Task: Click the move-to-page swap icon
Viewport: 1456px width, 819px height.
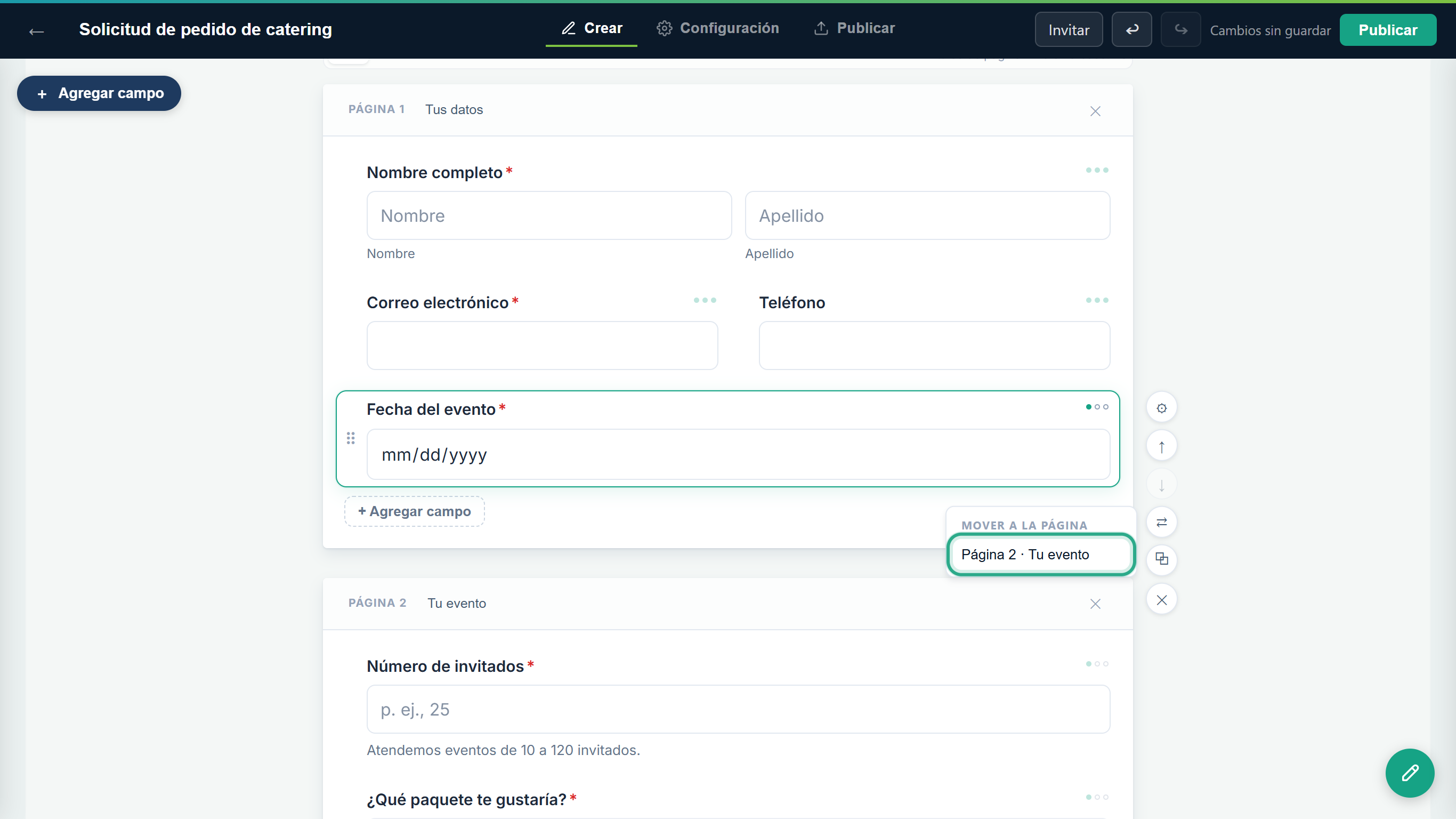Action: [1161, 523]
